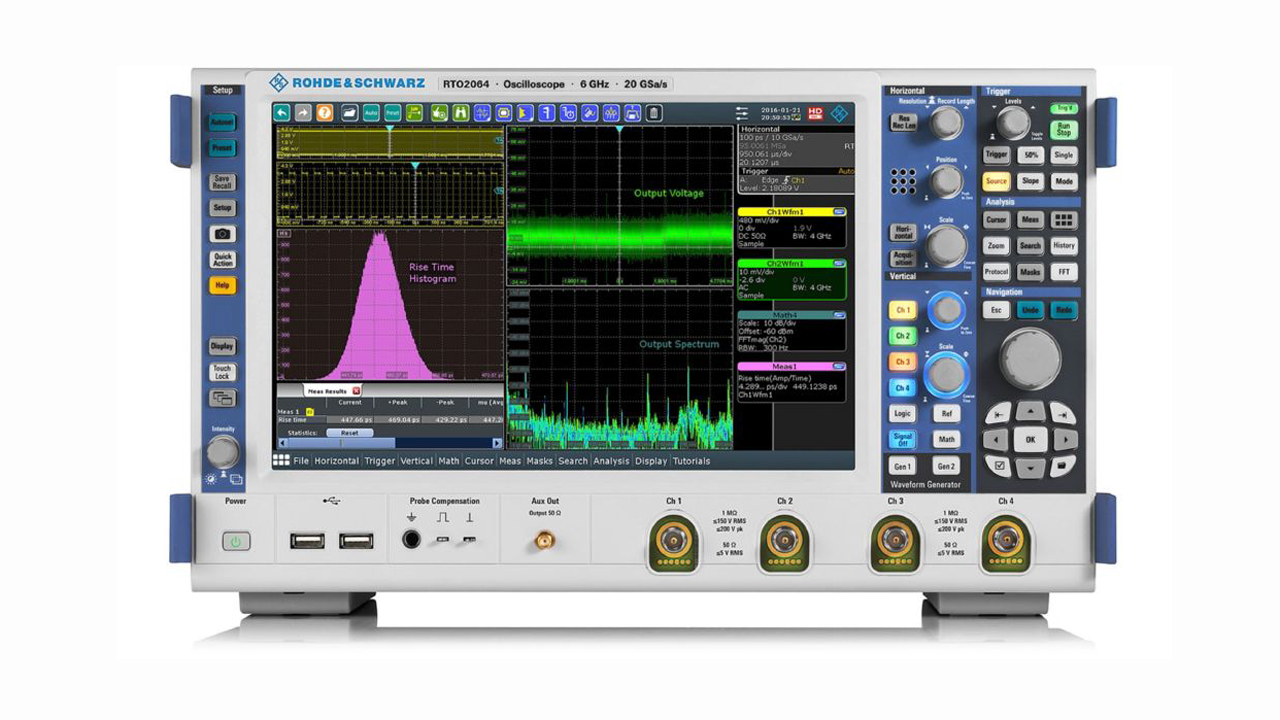Toggle the Gen 2 waveform generator button

coord(946,466)
